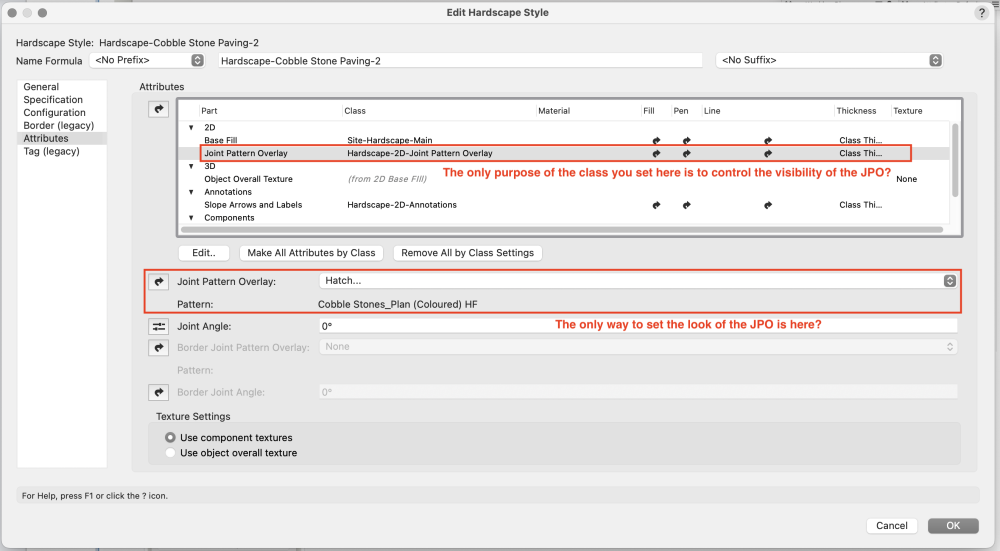This screenshot has height=551, width=1000.
Task: Open the Joint Pattern Overlay Hatch dropdown
Action: [x=637, y=281]
